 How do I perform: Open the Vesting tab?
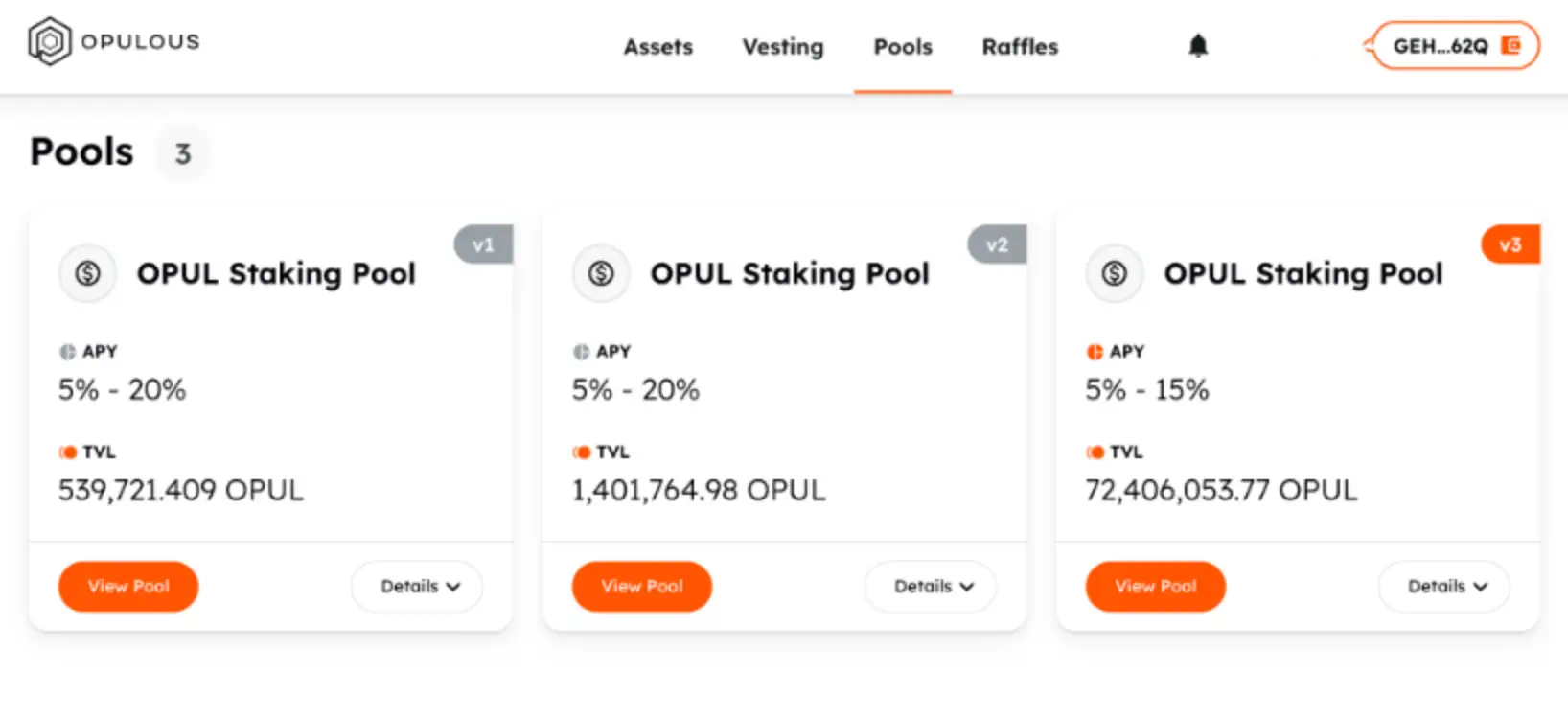coord(782,47)
